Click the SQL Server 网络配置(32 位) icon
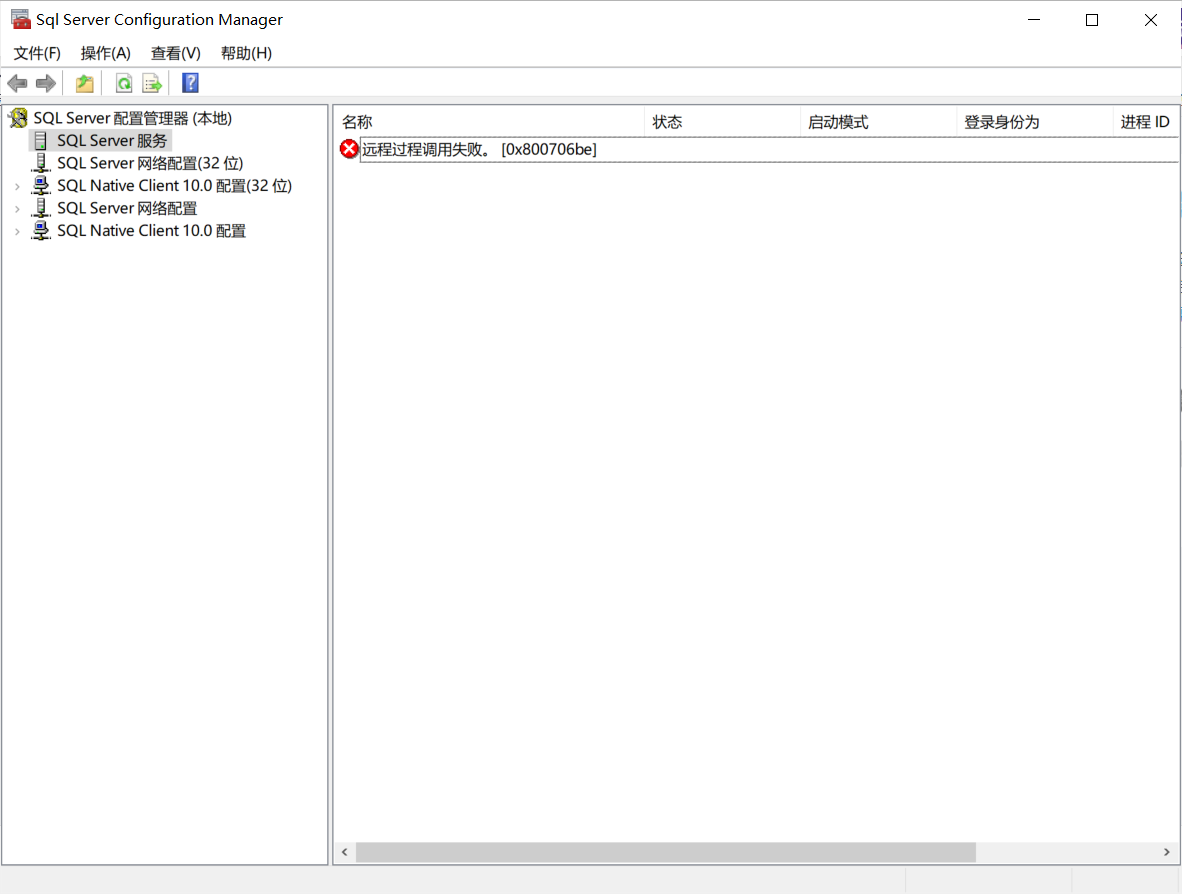The height and width of the screenshot is (894, 1182). tap(42, 162)
